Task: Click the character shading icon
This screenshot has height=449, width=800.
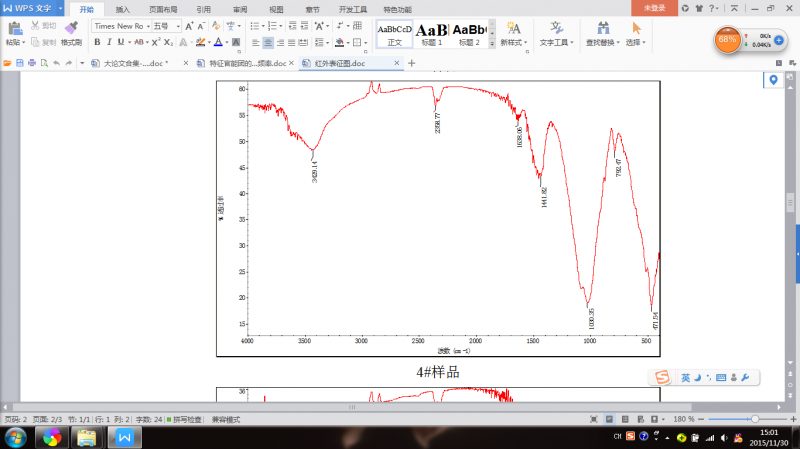Action: [x=236, y=42]
